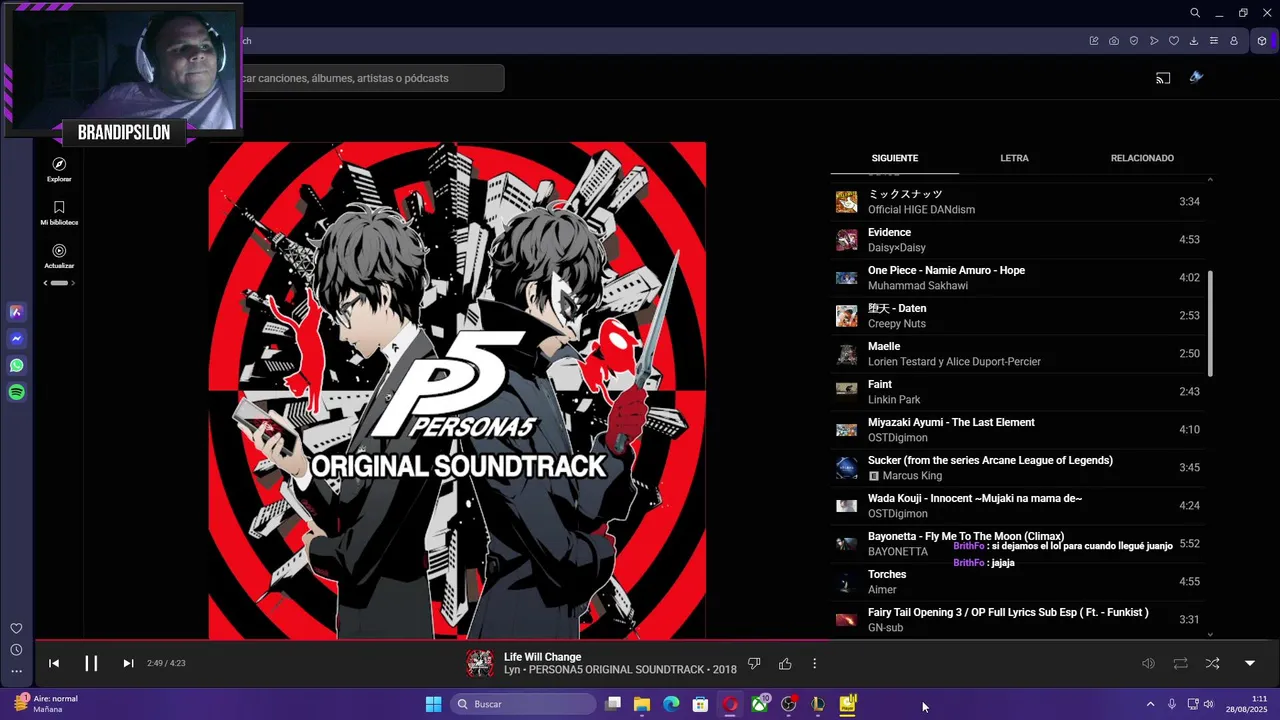Image resolution: width=1280 pixels, height=720 pixels.
Task: Play Torches by Aimer
Action: click(x=1020, y=582)
